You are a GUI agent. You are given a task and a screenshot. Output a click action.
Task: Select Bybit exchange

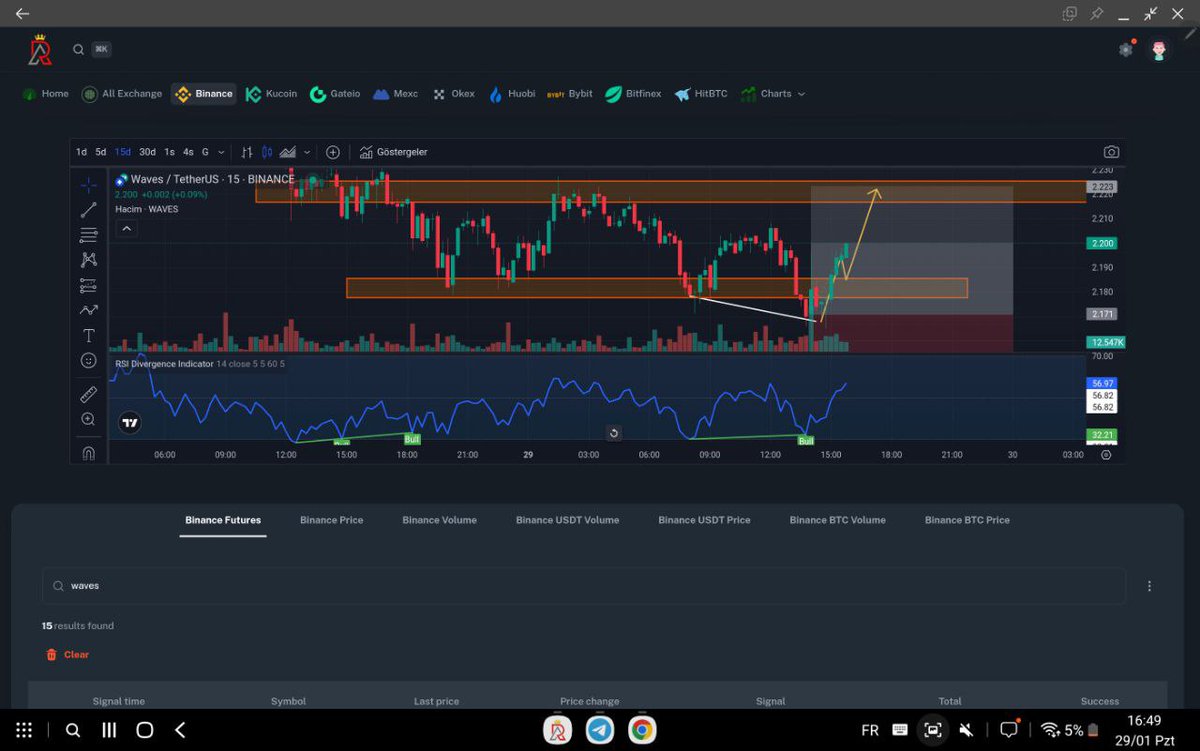[570, 94]
